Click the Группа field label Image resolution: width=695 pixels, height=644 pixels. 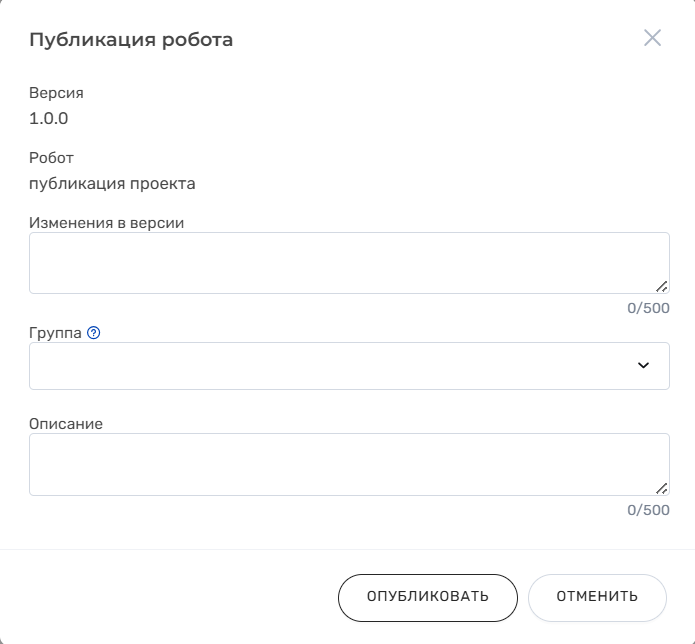(x=55, y=333)
